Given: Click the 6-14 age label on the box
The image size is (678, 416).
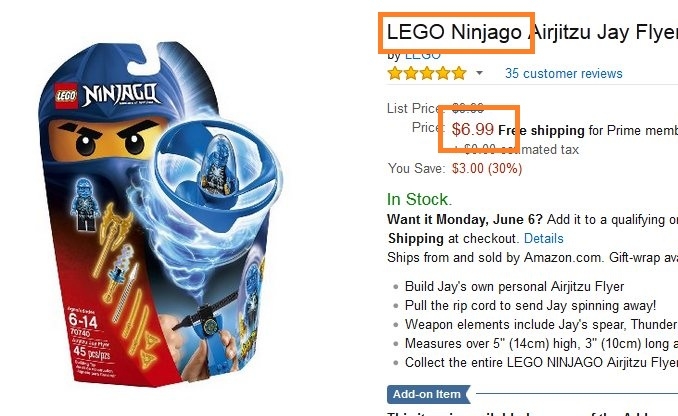Looking at the screenshot, I should click(83, 321).
